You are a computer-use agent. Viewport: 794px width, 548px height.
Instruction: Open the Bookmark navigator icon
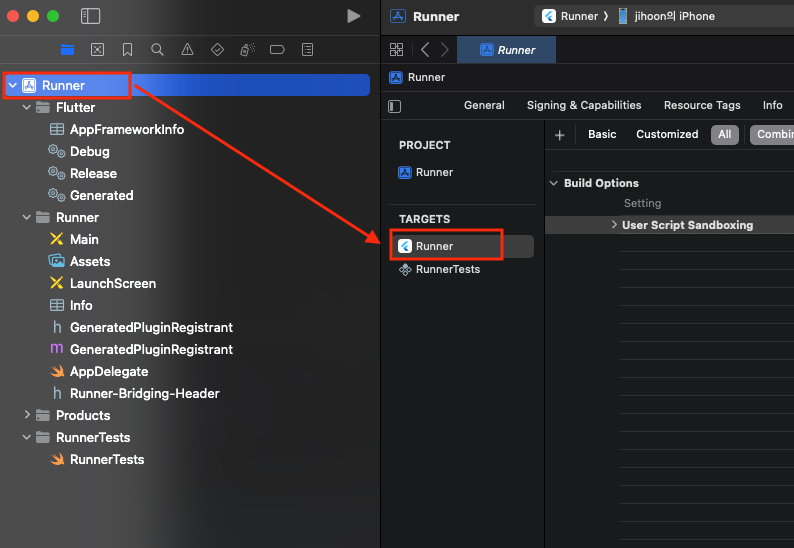(x=128, y=50)
